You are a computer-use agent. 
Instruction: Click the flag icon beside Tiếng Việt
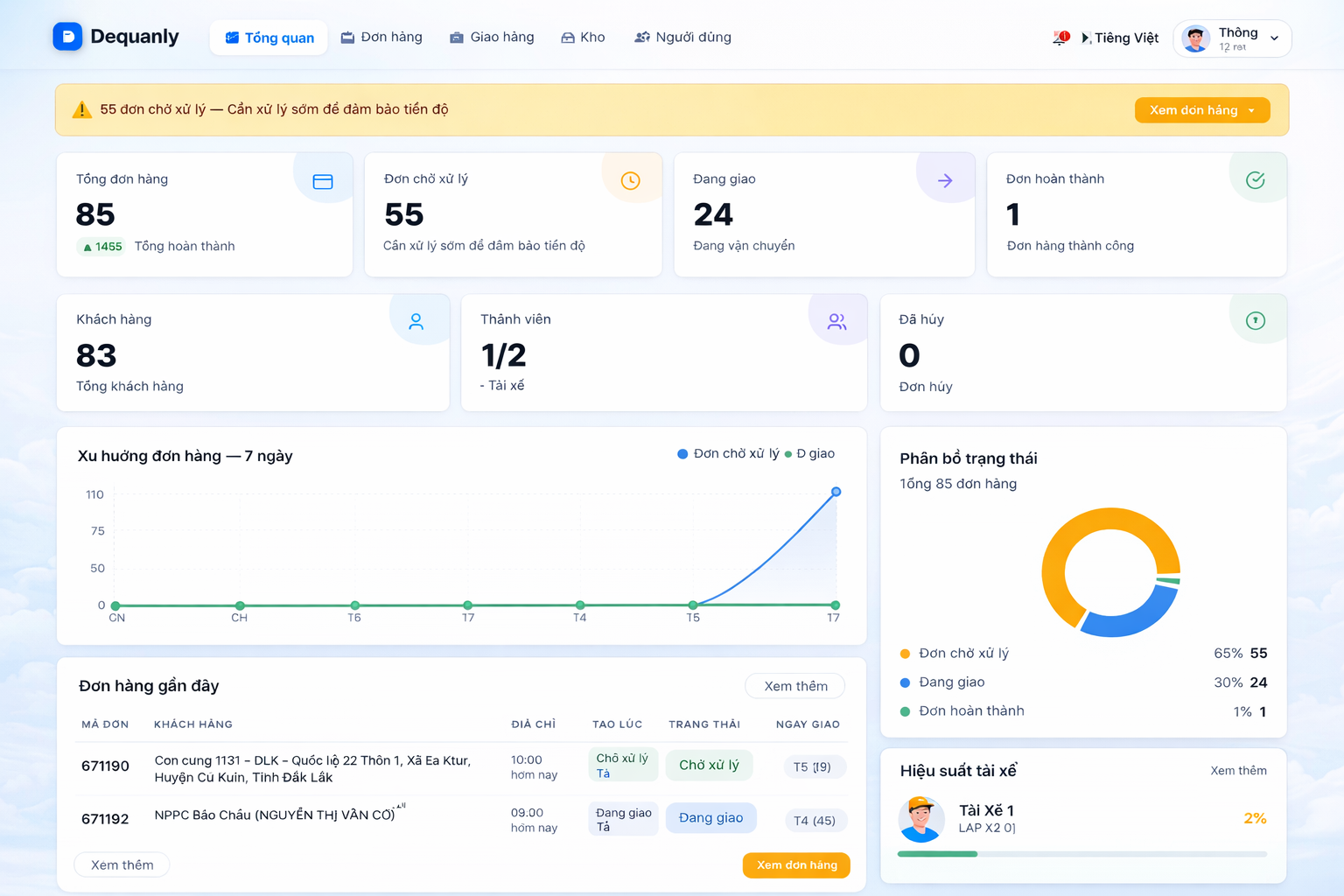(x=1086, y=38)
